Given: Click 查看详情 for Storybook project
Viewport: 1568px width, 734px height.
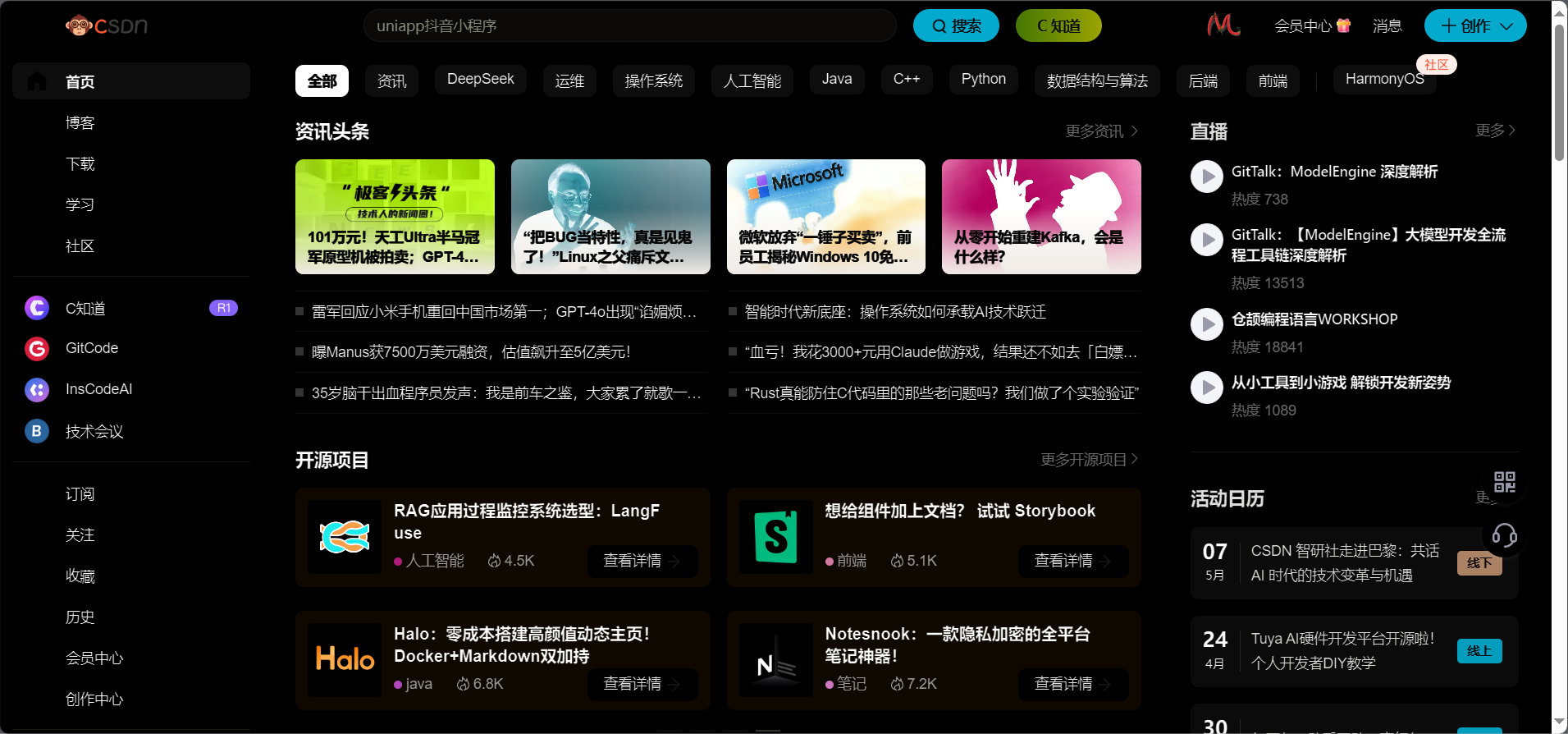Looking at the screenshot, I should point(1073,561).
